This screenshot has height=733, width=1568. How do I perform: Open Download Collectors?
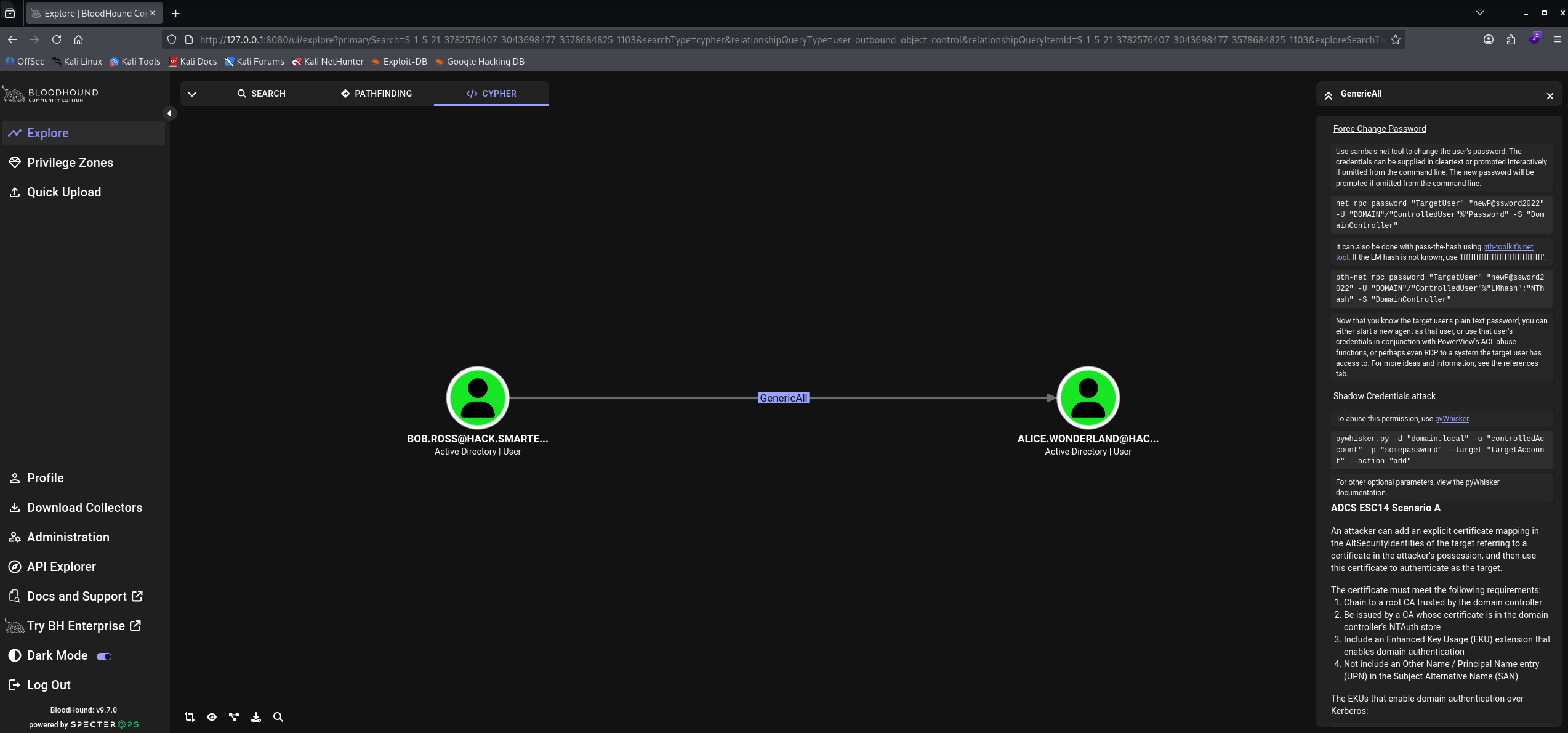pos(84,508)
